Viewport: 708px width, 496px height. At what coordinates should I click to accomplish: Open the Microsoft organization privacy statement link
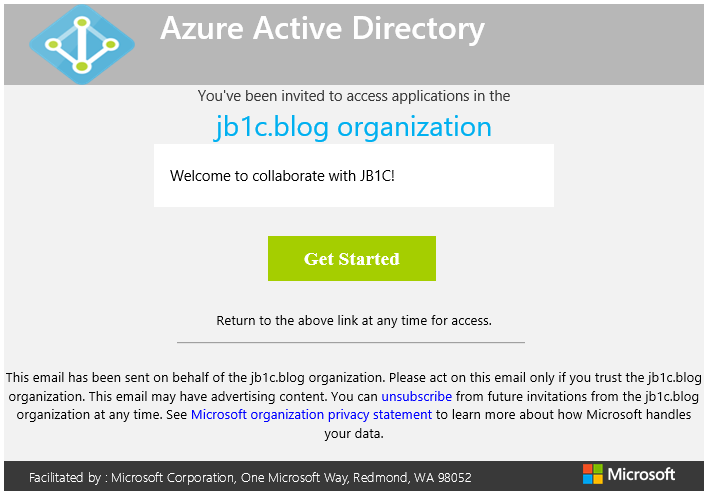[311, 414]
